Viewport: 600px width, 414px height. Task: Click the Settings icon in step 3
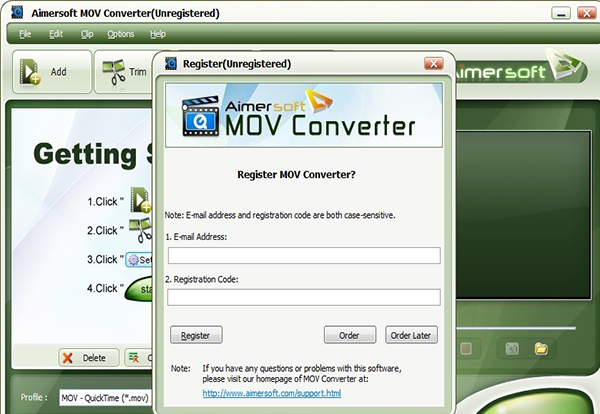pos(139,260)
